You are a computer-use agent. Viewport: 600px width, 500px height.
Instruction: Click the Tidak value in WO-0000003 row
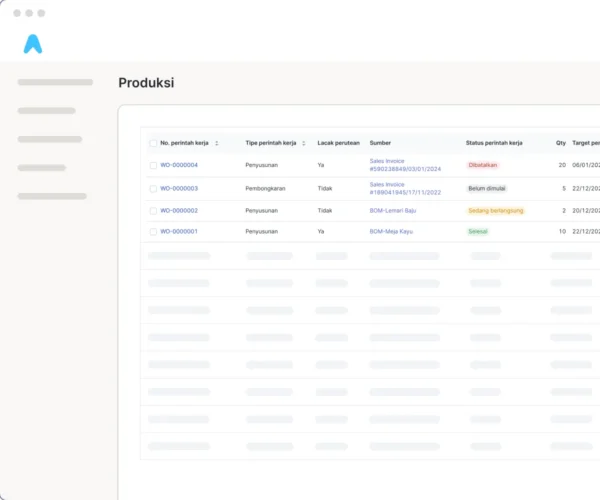point(325,188)
